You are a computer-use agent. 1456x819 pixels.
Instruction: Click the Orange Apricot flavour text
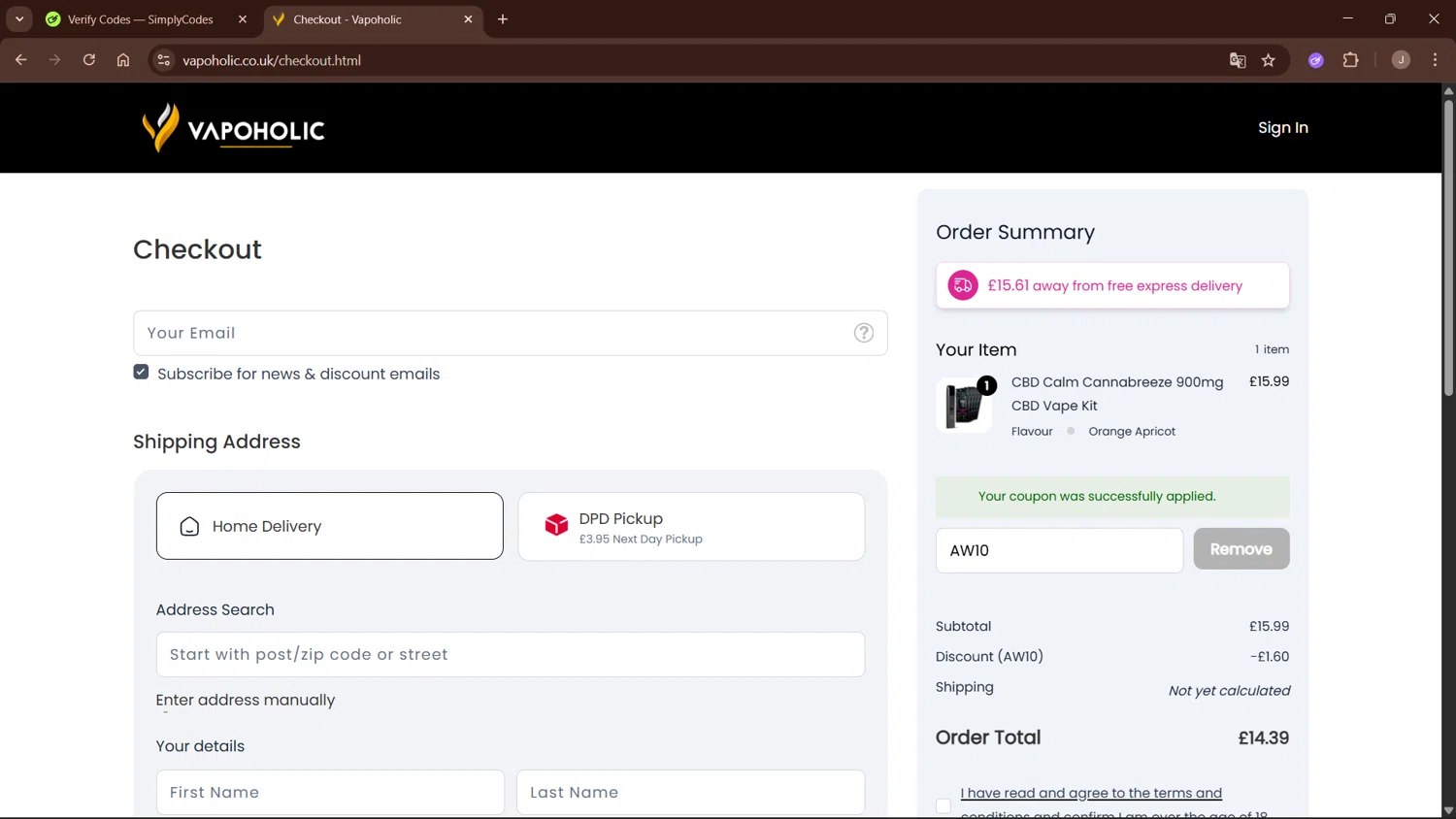1132,431
